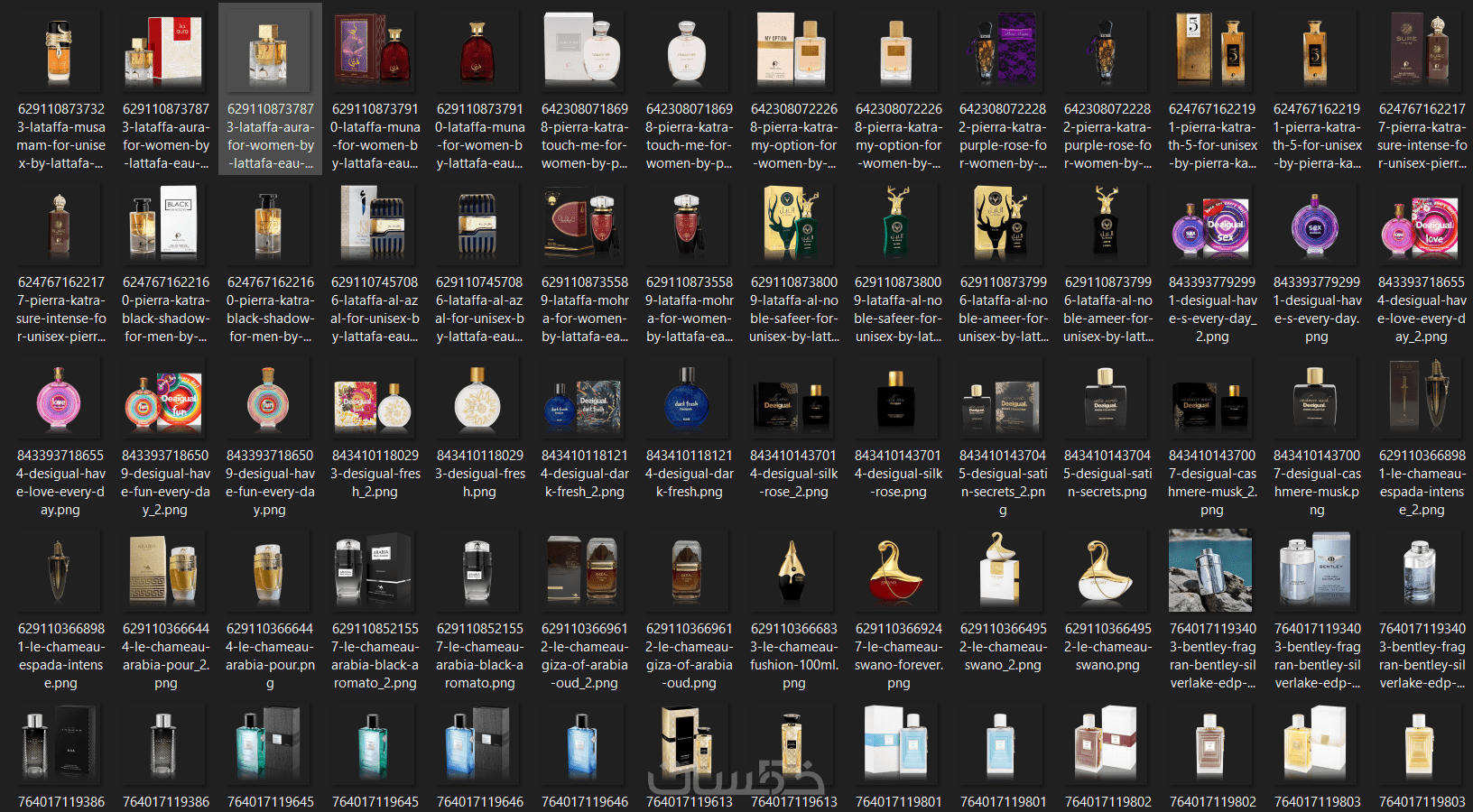Select file name 'le-chameau-arabia-black-aromato_2.png'
Image resolution: width=1473 pixels, height=812 pixels.
click(x=375, y=656)
